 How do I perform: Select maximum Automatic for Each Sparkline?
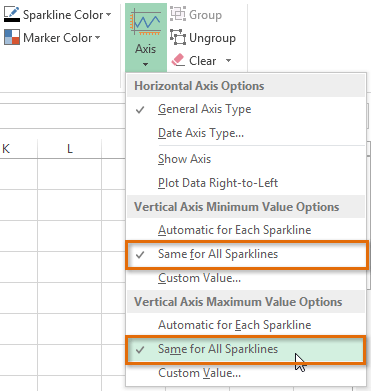[246, 325]
